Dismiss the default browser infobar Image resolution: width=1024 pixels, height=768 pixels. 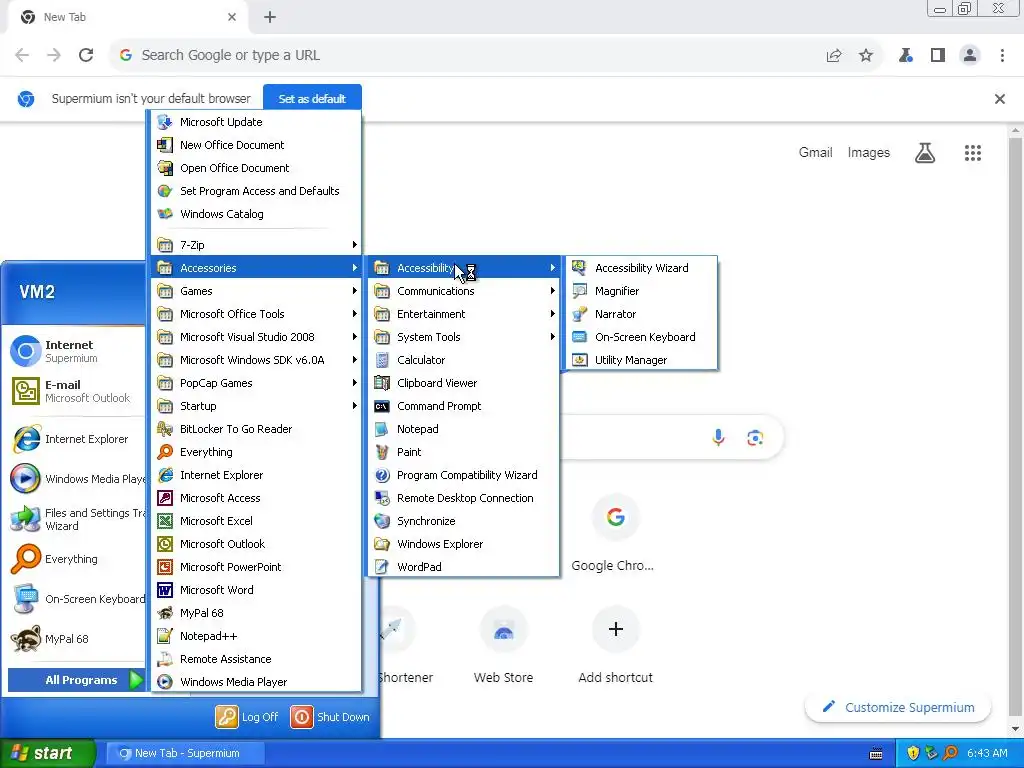999,99
